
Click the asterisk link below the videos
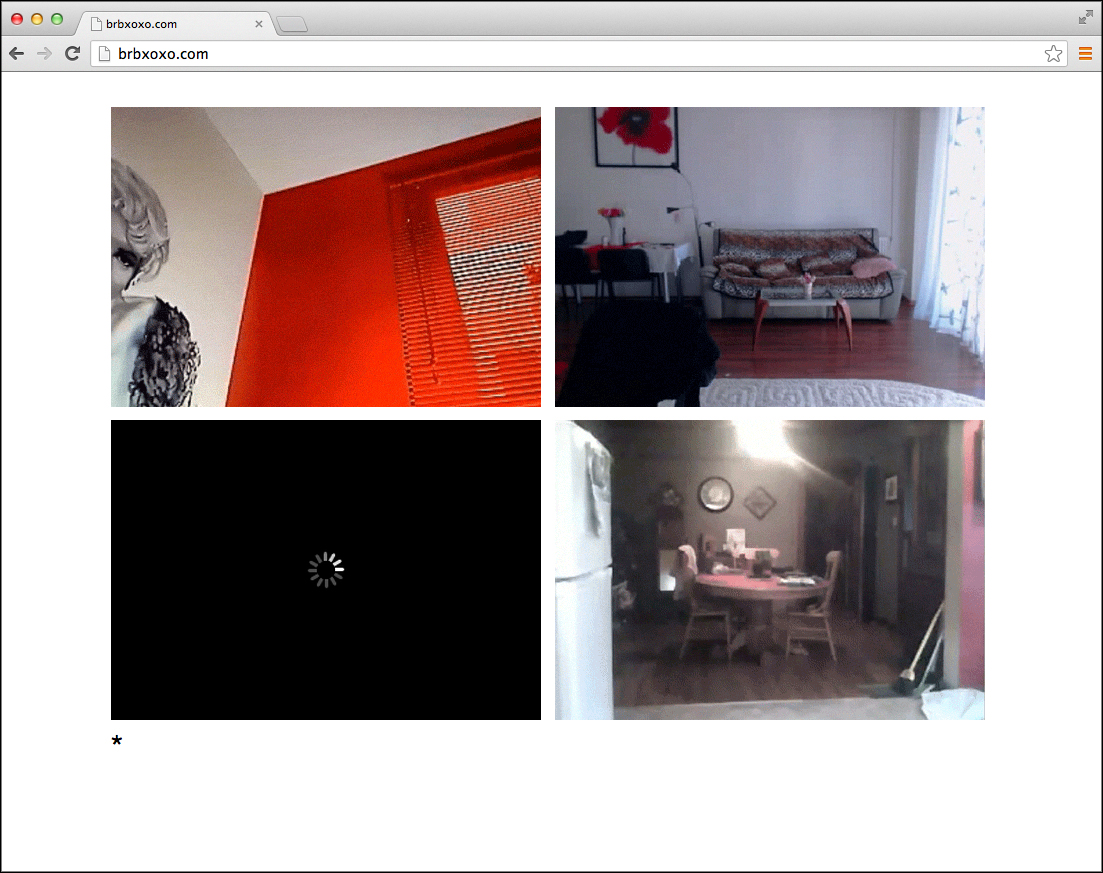click(117, 741)
